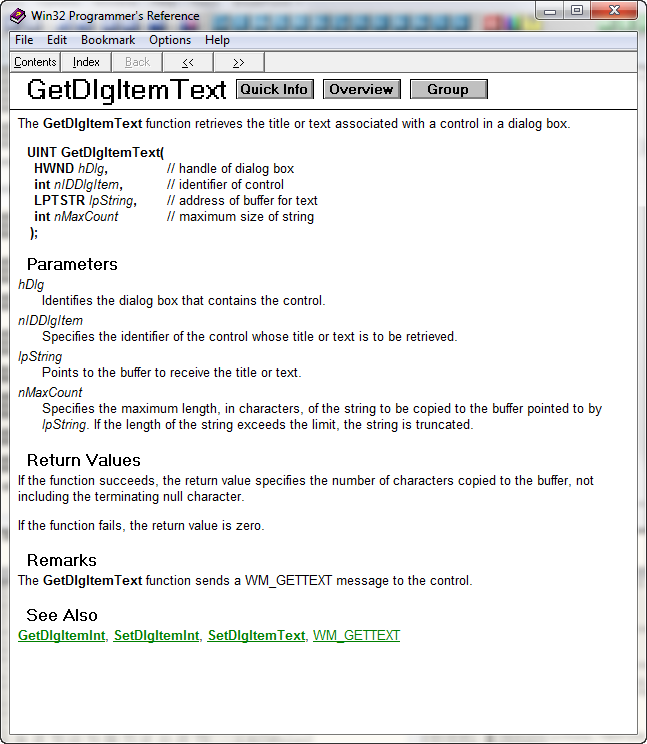Open the Help menu

[217, 40]
